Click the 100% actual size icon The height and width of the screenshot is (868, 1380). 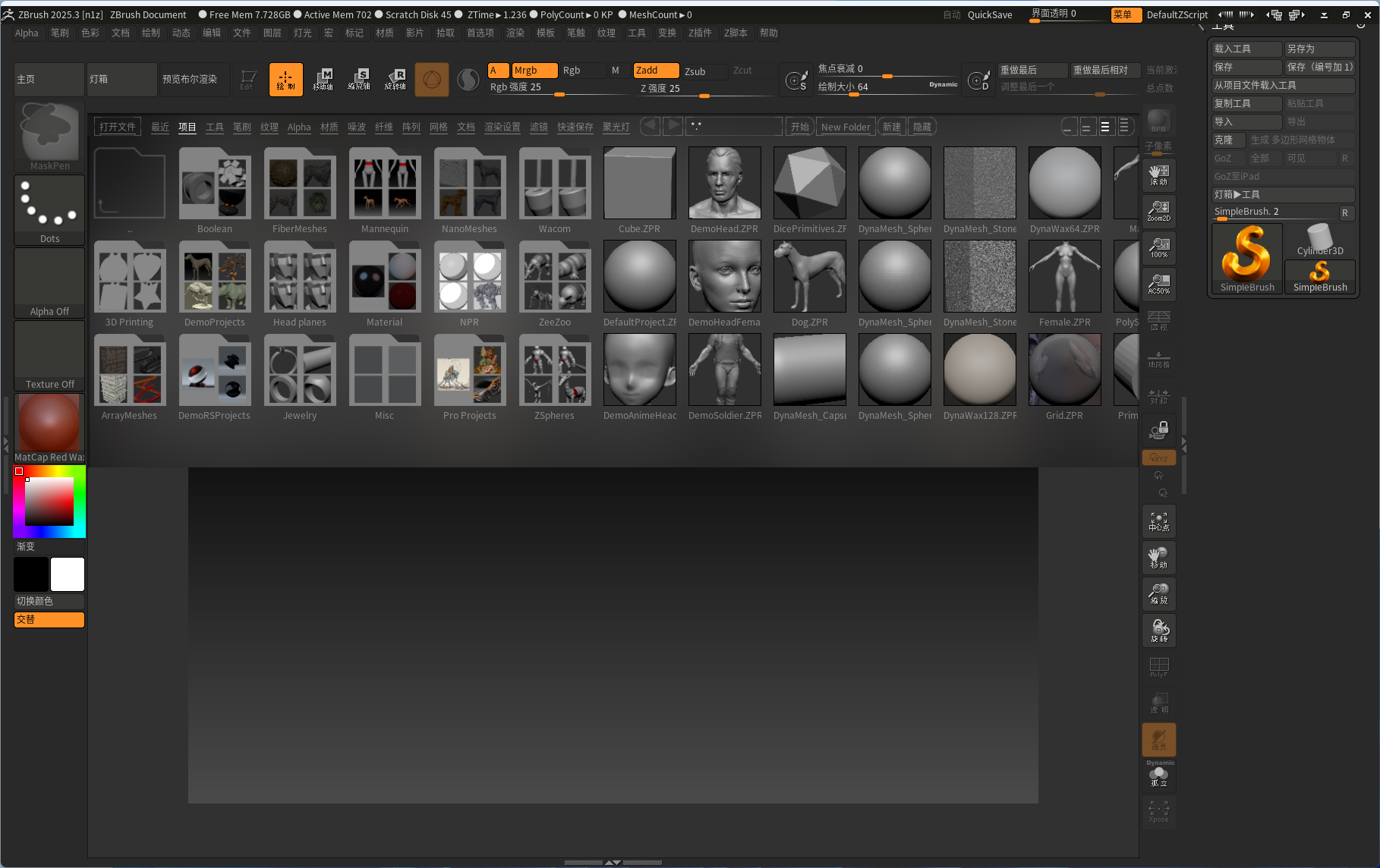(x=1159, y=248)
